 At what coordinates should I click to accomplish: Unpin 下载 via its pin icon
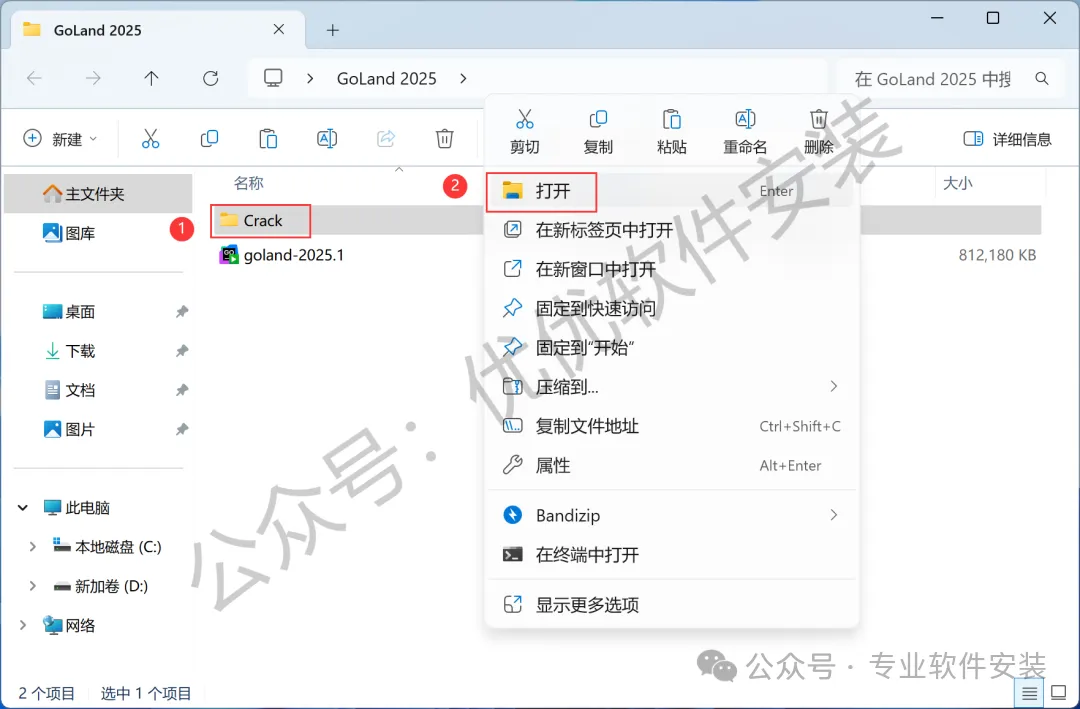pyautogui.click(x=182, y=351)
